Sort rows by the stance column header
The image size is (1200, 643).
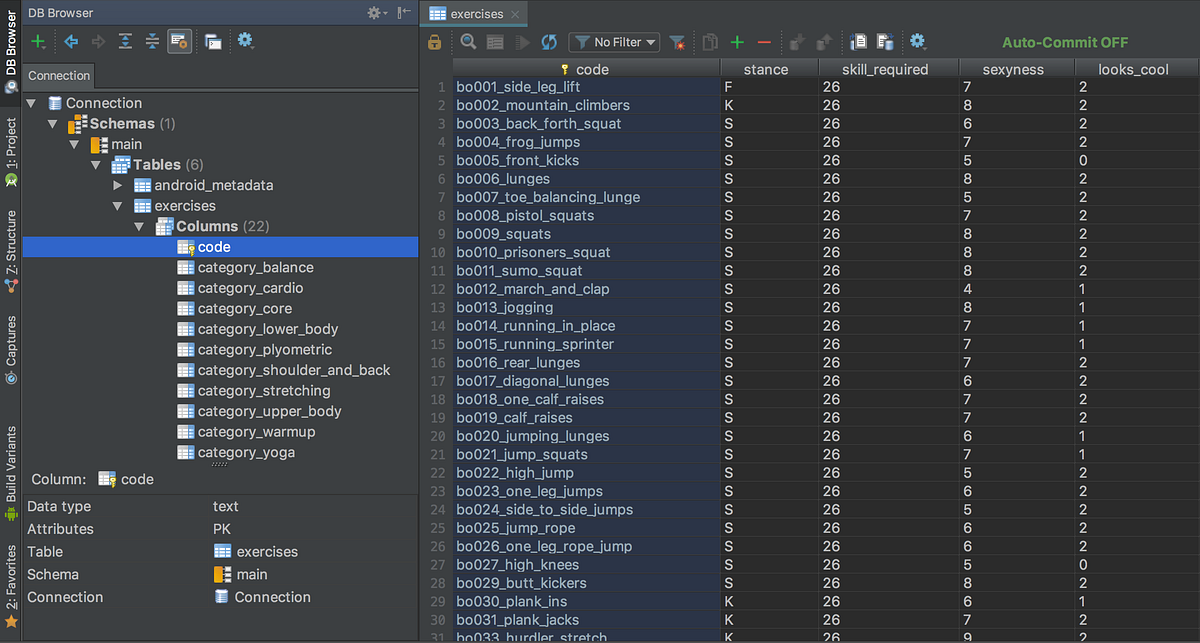(x=766, y=68)
